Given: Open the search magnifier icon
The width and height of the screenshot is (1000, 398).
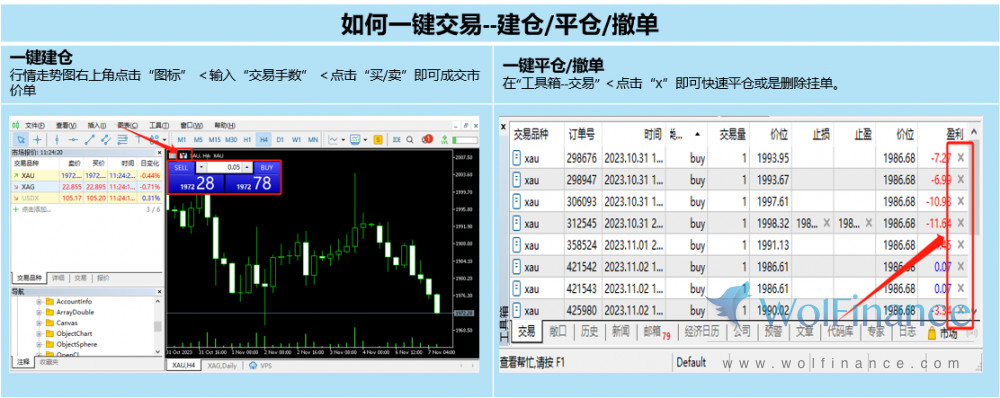Looking at the screenshot, I should 410,140.
